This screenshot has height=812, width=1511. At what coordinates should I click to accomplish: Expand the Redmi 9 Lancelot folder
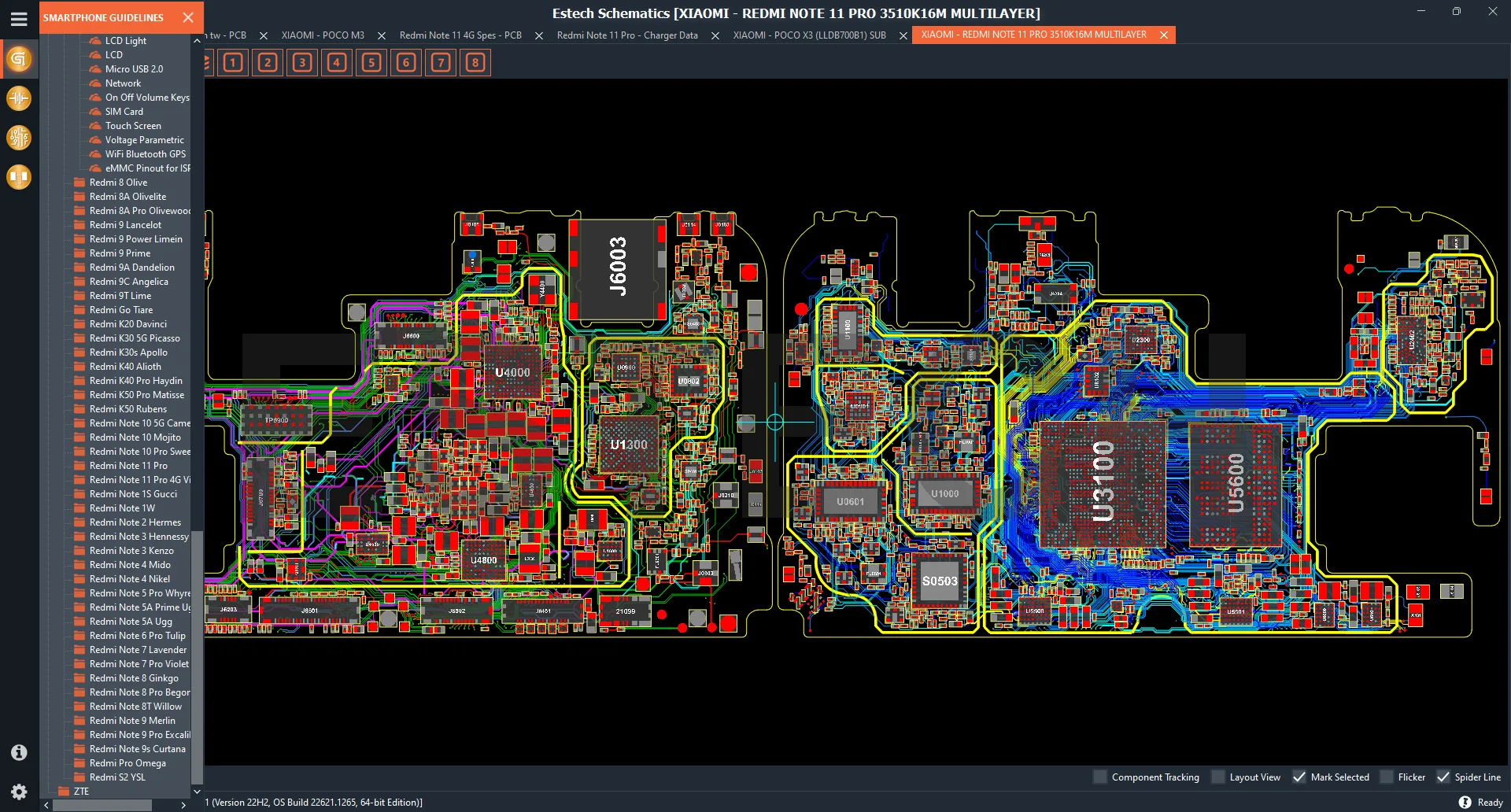[x=125, y=225]
